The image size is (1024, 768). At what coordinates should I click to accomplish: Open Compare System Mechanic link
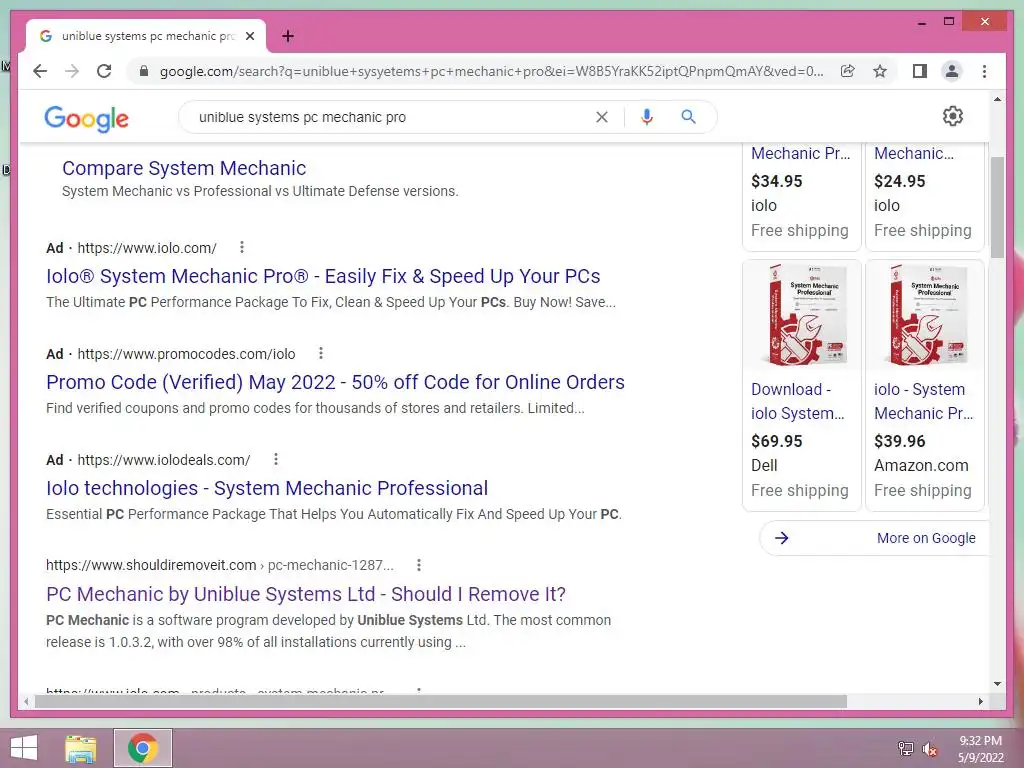184,168
